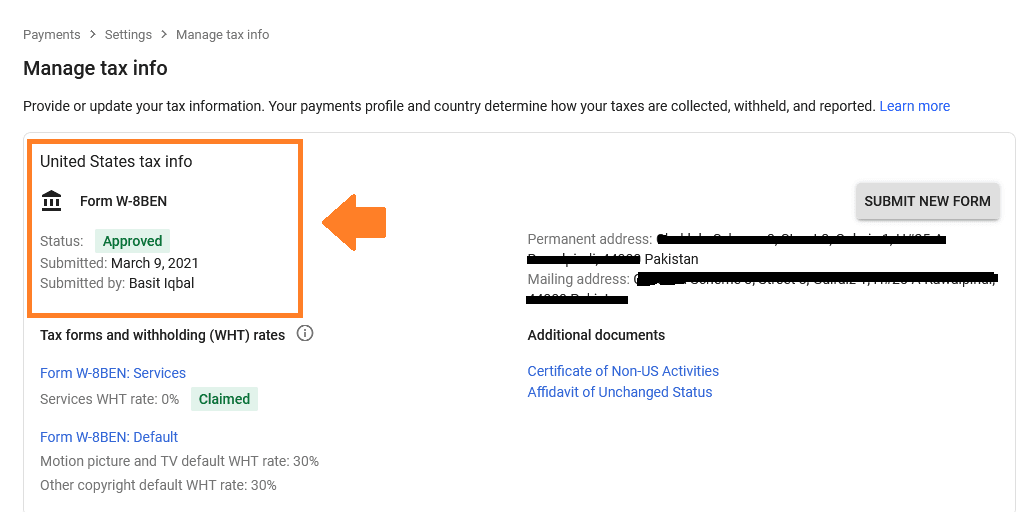Click the green Claimed badge
The width and height of the screenshot is (1026, 512).
[224, 399]
